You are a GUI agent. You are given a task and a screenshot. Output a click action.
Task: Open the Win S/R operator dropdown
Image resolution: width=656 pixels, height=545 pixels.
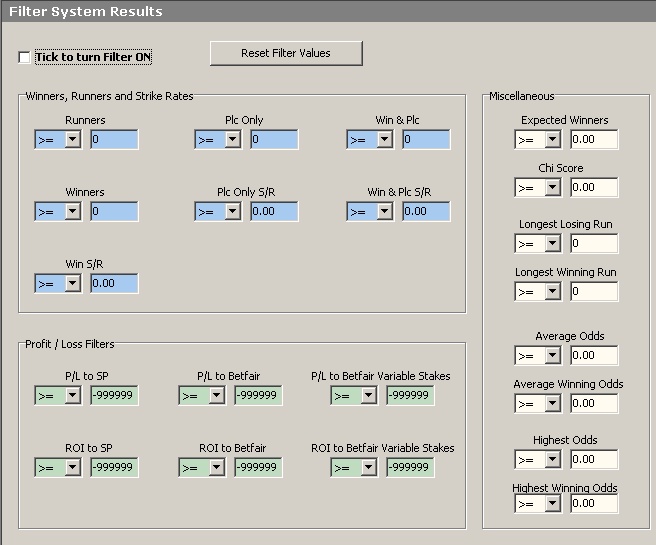58,284
